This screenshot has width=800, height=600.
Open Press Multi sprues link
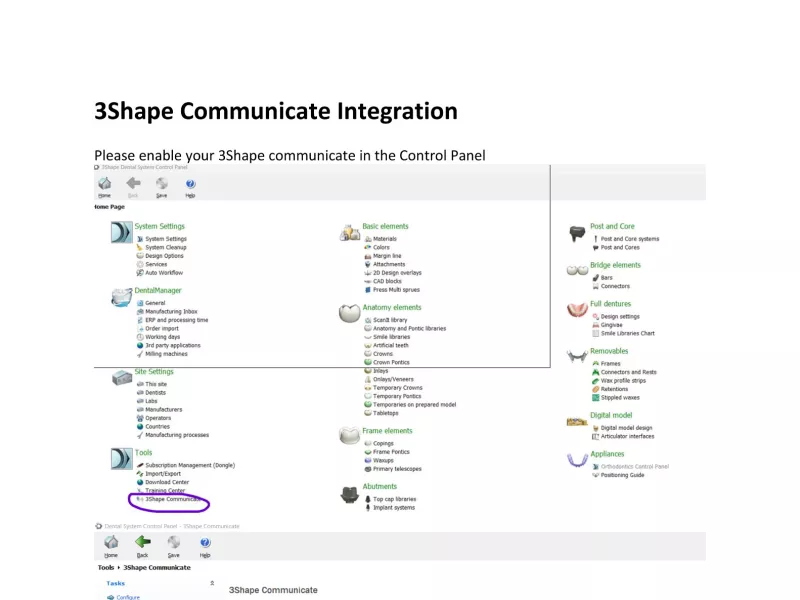[396, 289]
